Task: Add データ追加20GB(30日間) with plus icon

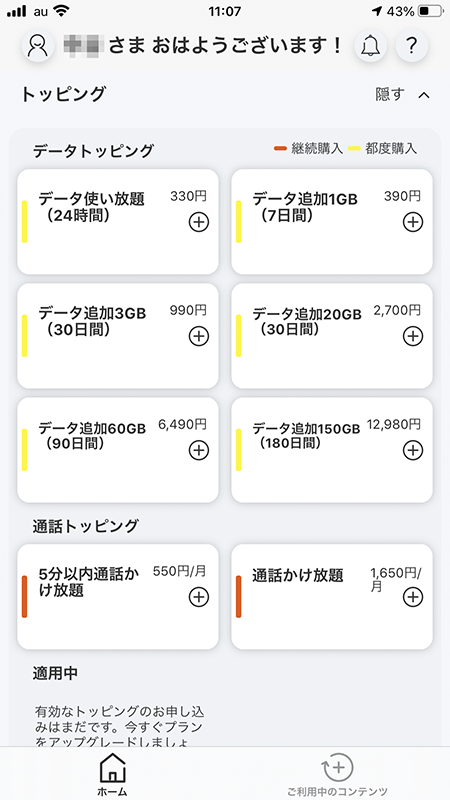Action: point(413,336)
